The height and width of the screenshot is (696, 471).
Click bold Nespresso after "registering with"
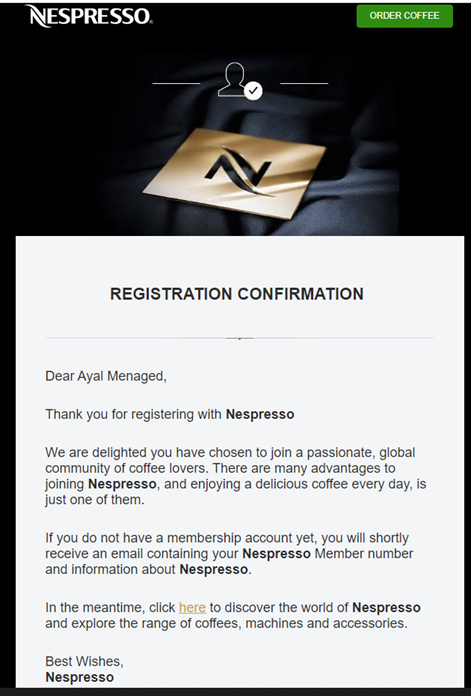[x=260, y=414]
